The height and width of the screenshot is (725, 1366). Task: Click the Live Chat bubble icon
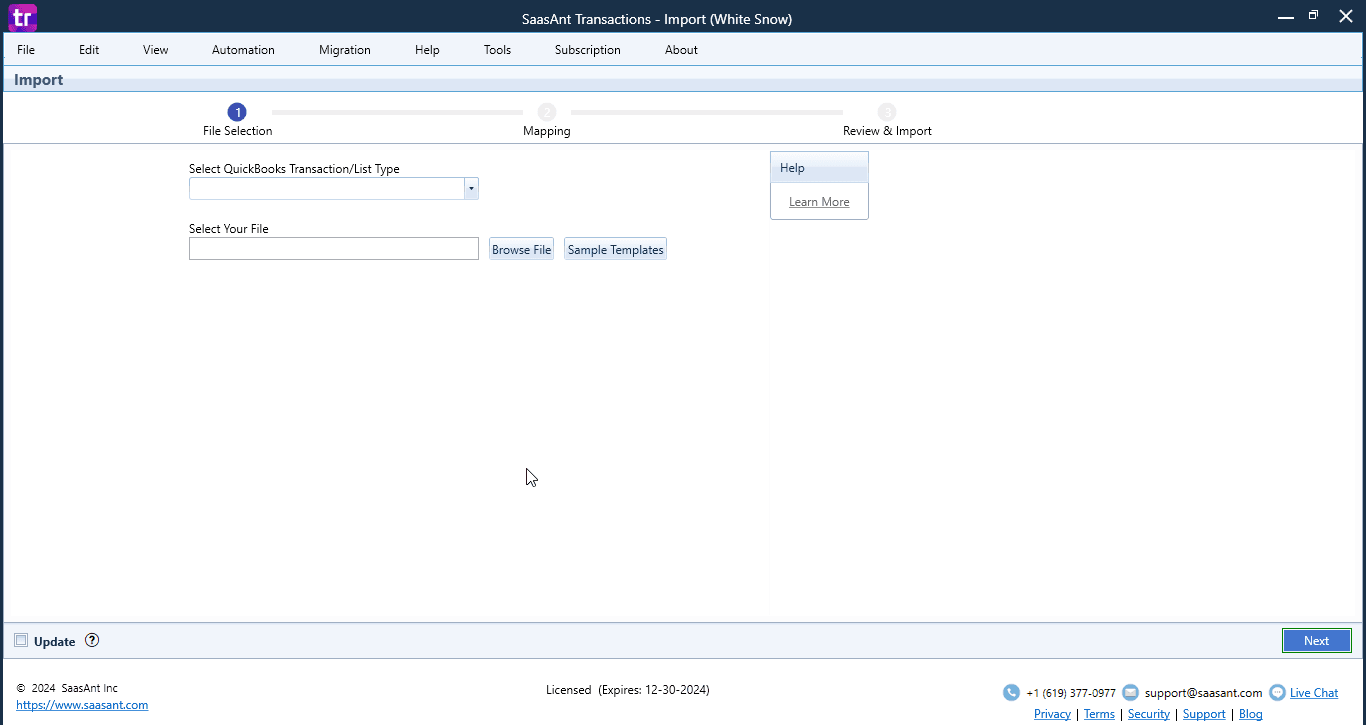tap(1277, 692)
